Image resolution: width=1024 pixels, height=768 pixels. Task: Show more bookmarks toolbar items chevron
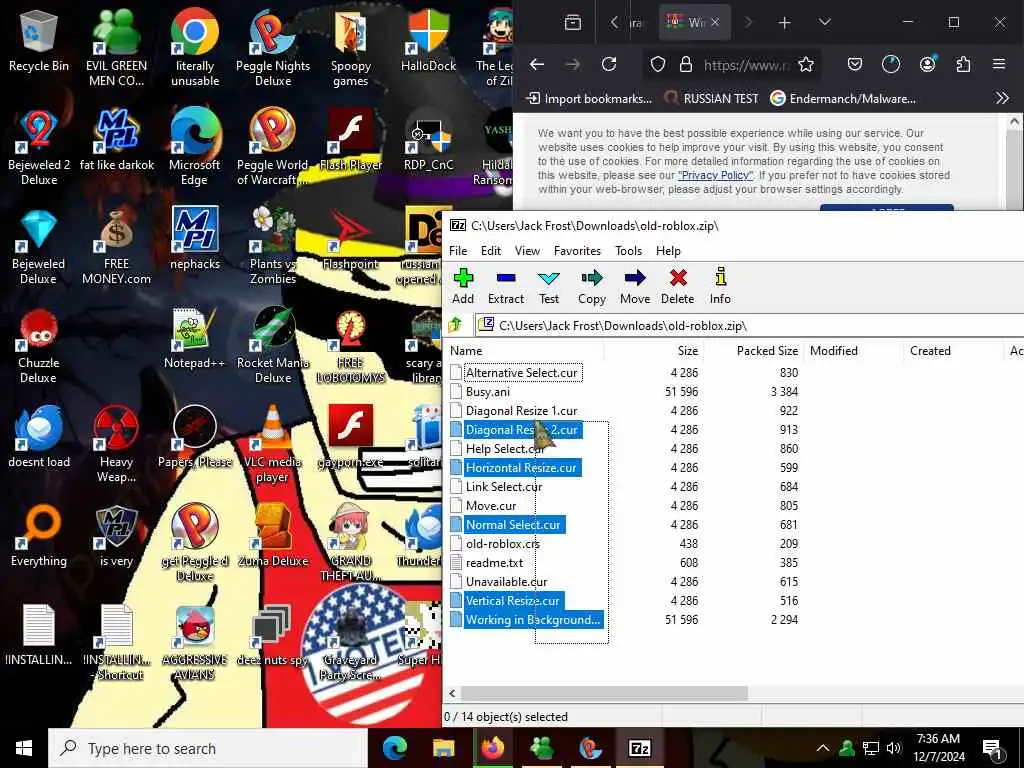point(1002,99)
